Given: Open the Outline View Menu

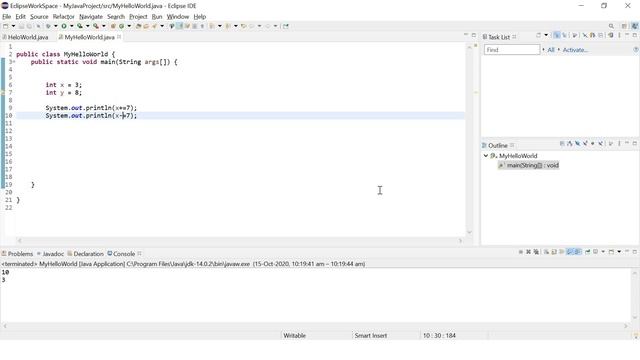Looking at the screenshot, I should (619, 144).
